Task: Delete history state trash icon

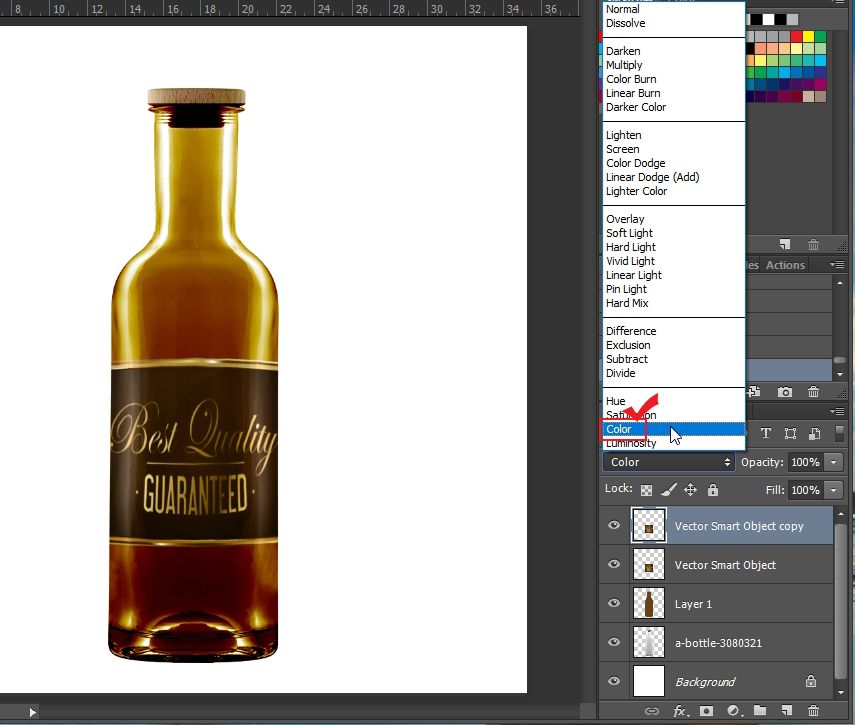Action: point(813,391)
